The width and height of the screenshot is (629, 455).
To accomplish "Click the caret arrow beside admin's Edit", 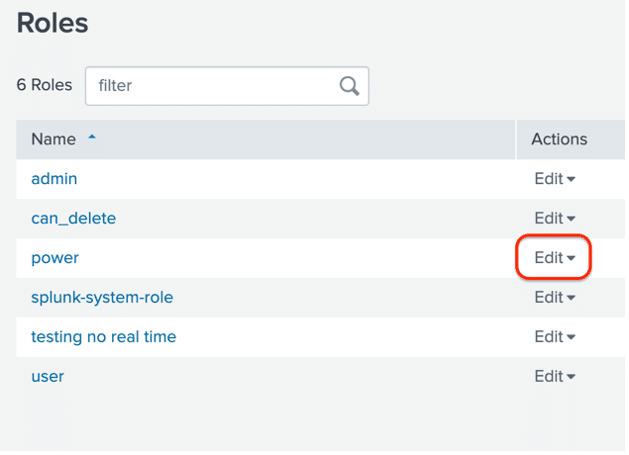I will [x=571, y=179].
